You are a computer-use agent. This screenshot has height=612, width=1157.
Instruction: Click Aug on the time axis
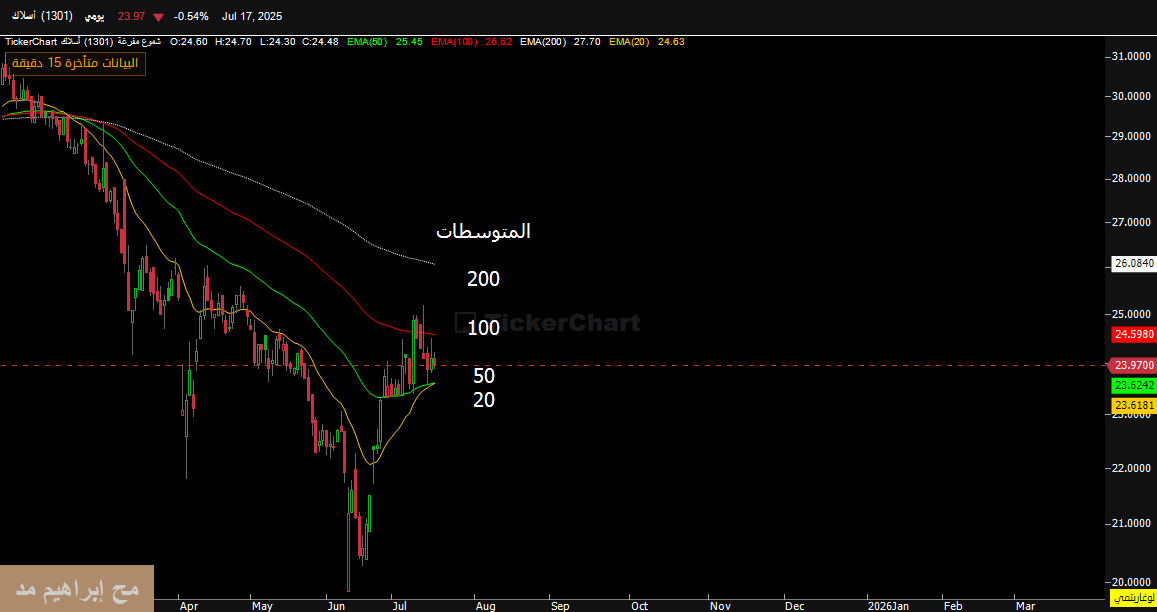(486, 606)
